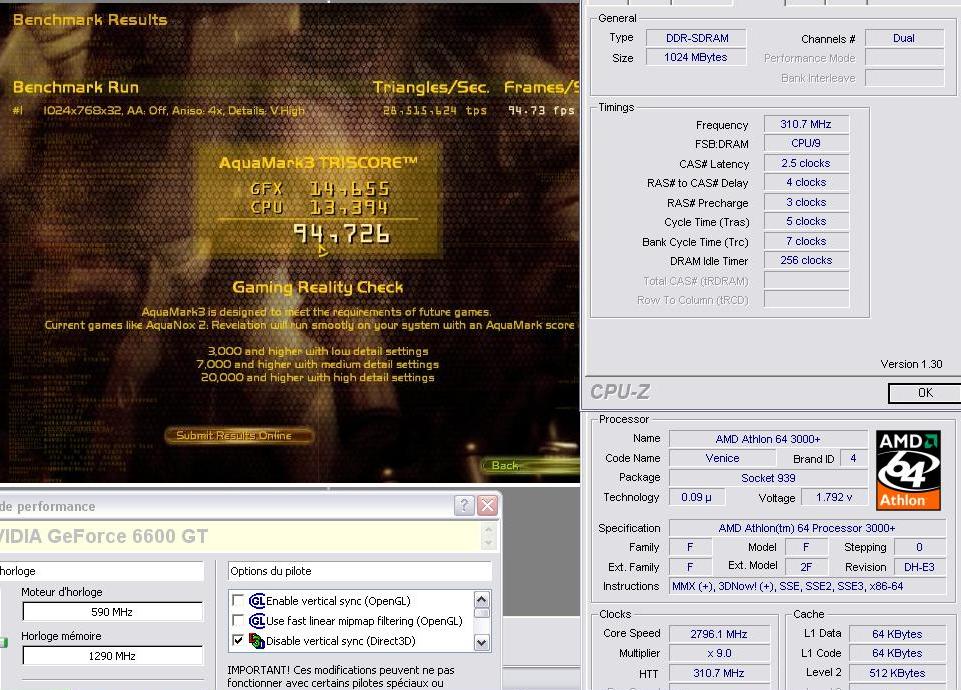Click Level 2 cache 512 KBytes
Screen dimensions: 961x690
(897, 673)
